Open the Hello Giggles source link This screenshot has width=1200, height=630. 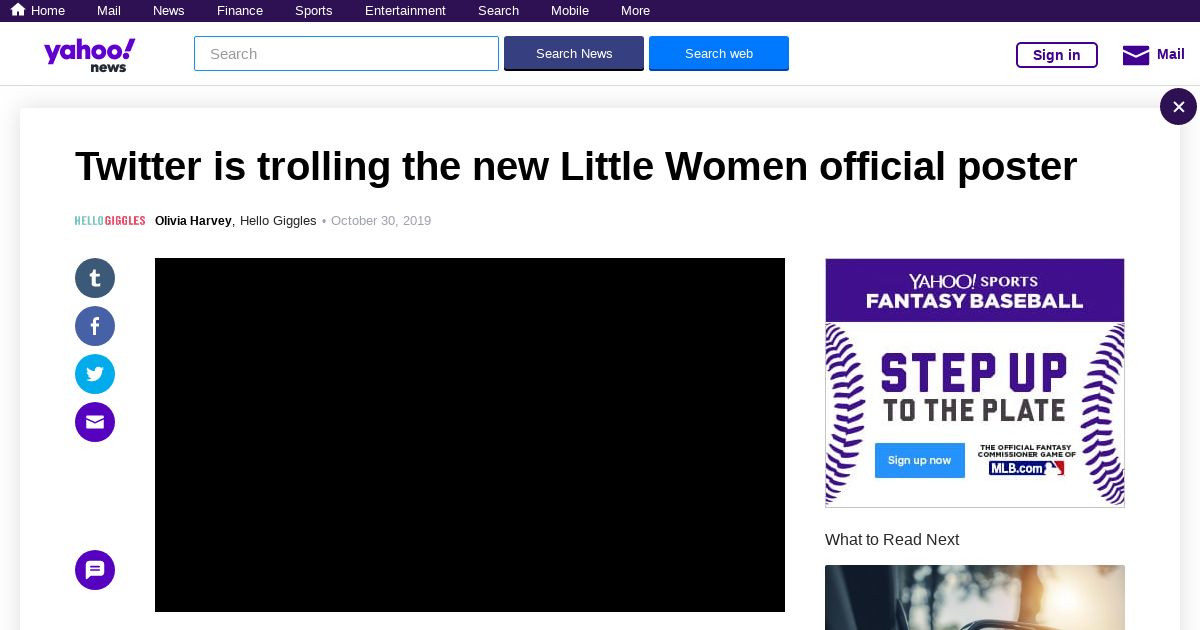[278, 221]
